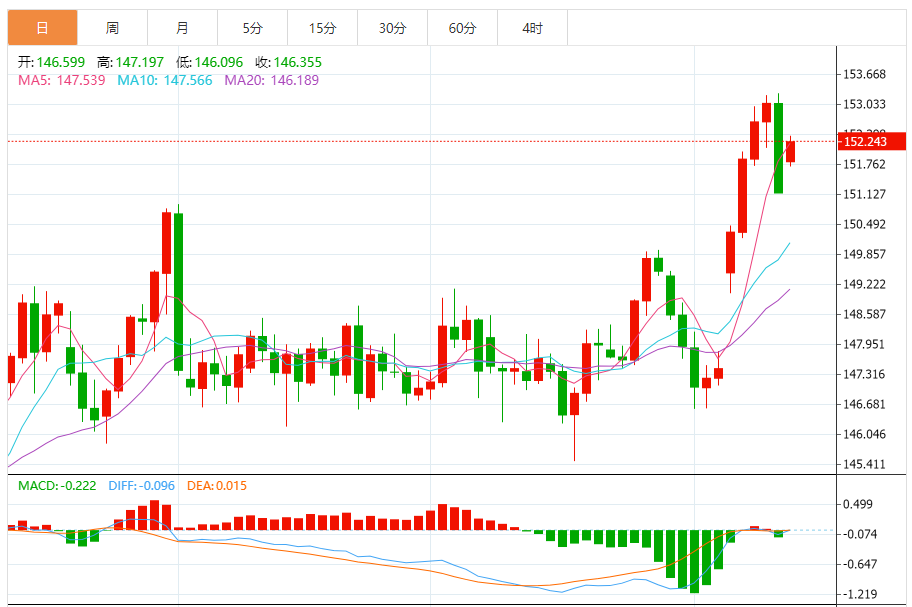Click the red 152.243 current price tag

click(x=866, y=142)
